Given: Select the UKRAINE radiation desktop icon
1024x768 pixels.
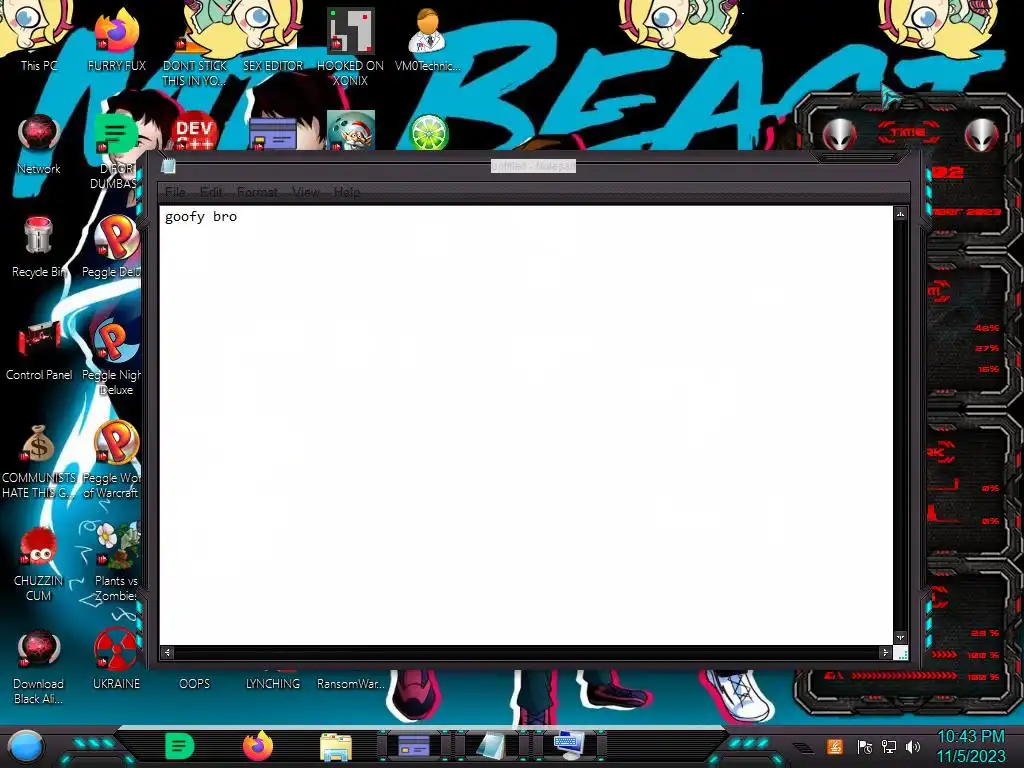Looking at the screenshot, I should tap(116, 660).
